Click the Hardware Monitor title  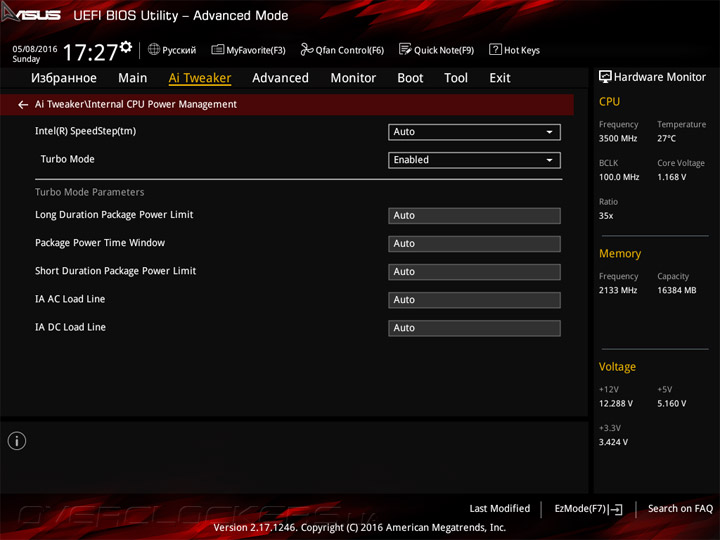[x=659, y=77]
